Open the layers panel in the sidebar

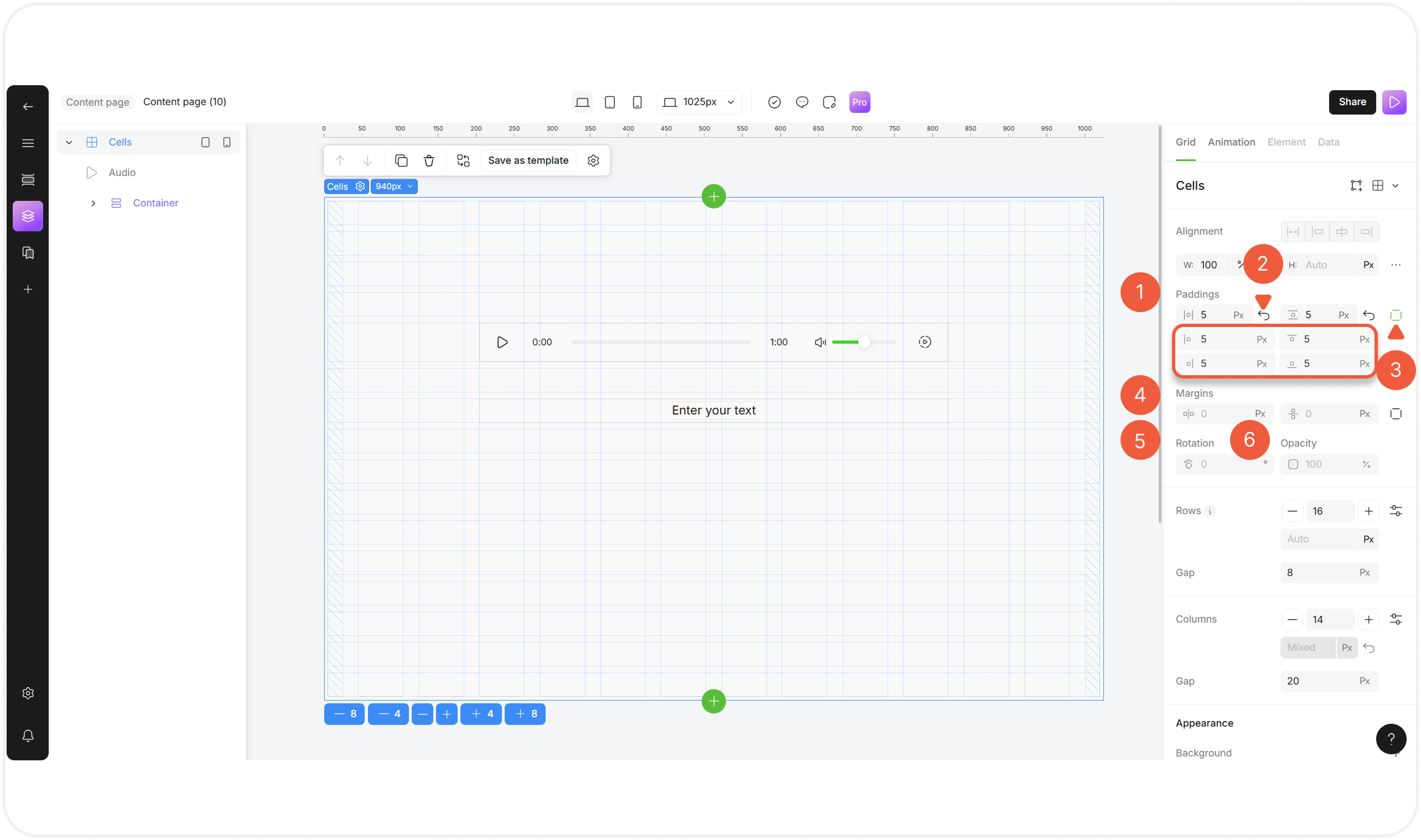28,216
